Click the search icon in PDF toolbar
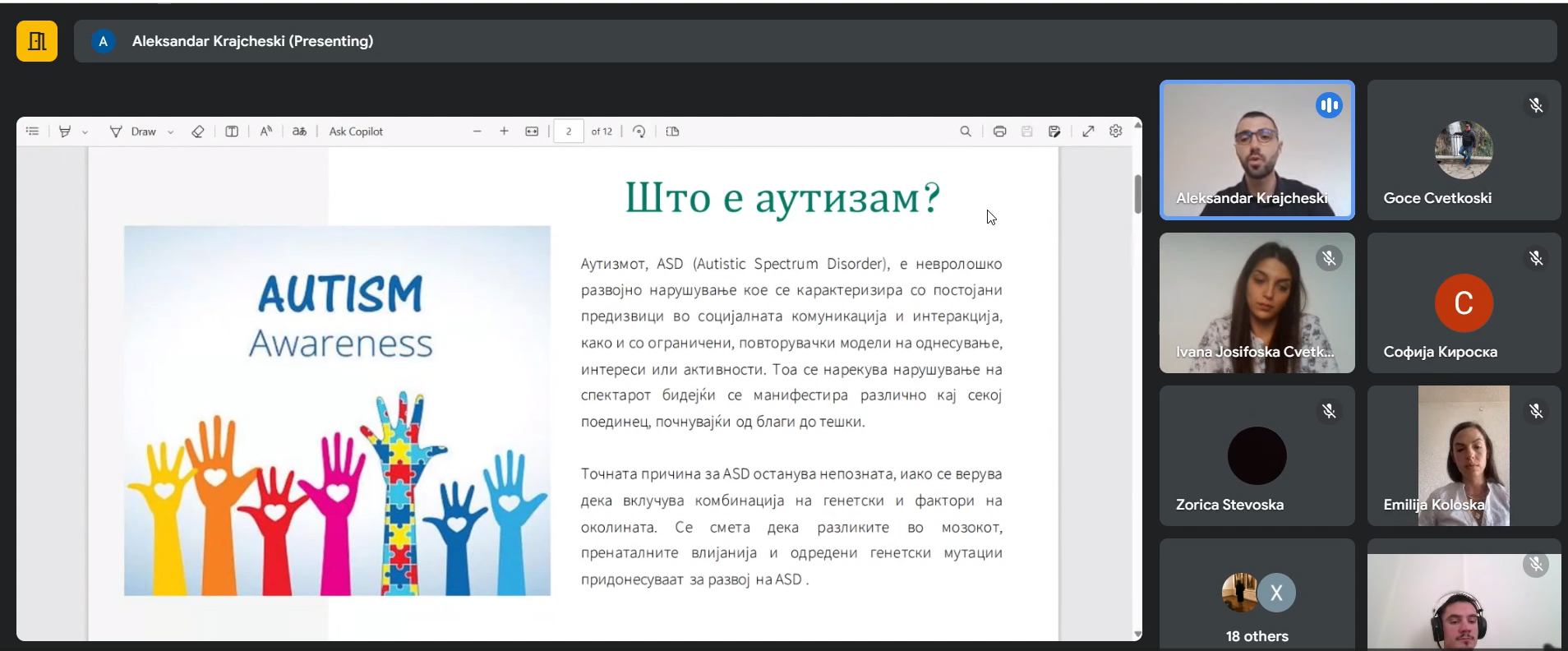The height and width of the screenshot is (651, 1568). click(x=966, y=132)
